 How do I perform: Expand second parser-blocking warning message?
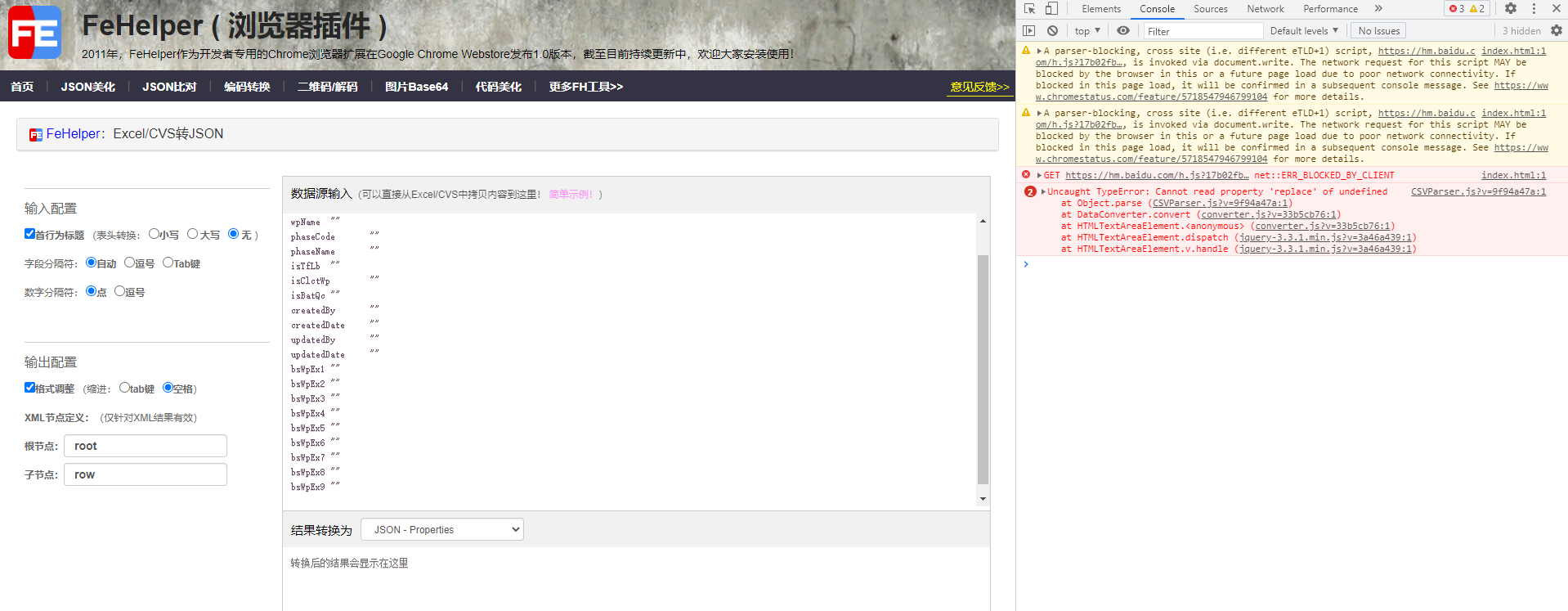click(1039, 113)
